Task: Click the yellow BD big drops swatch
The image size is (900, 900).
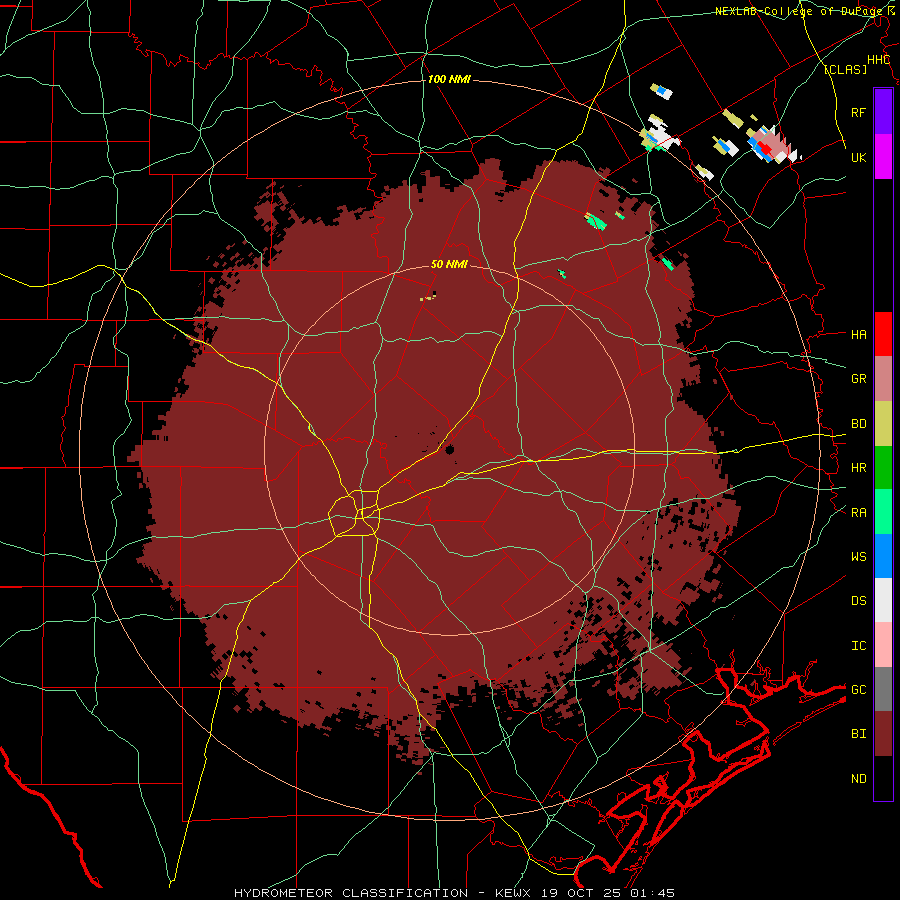Action: pyautogui.click(x=883, y=424)
